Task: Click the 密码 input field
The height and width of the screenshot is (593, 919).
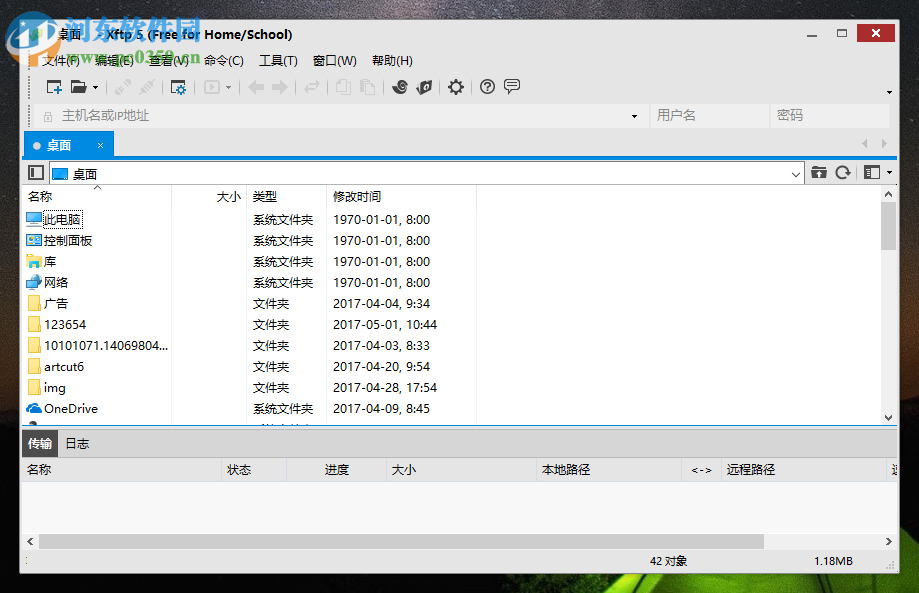Action: pos(830,116)
